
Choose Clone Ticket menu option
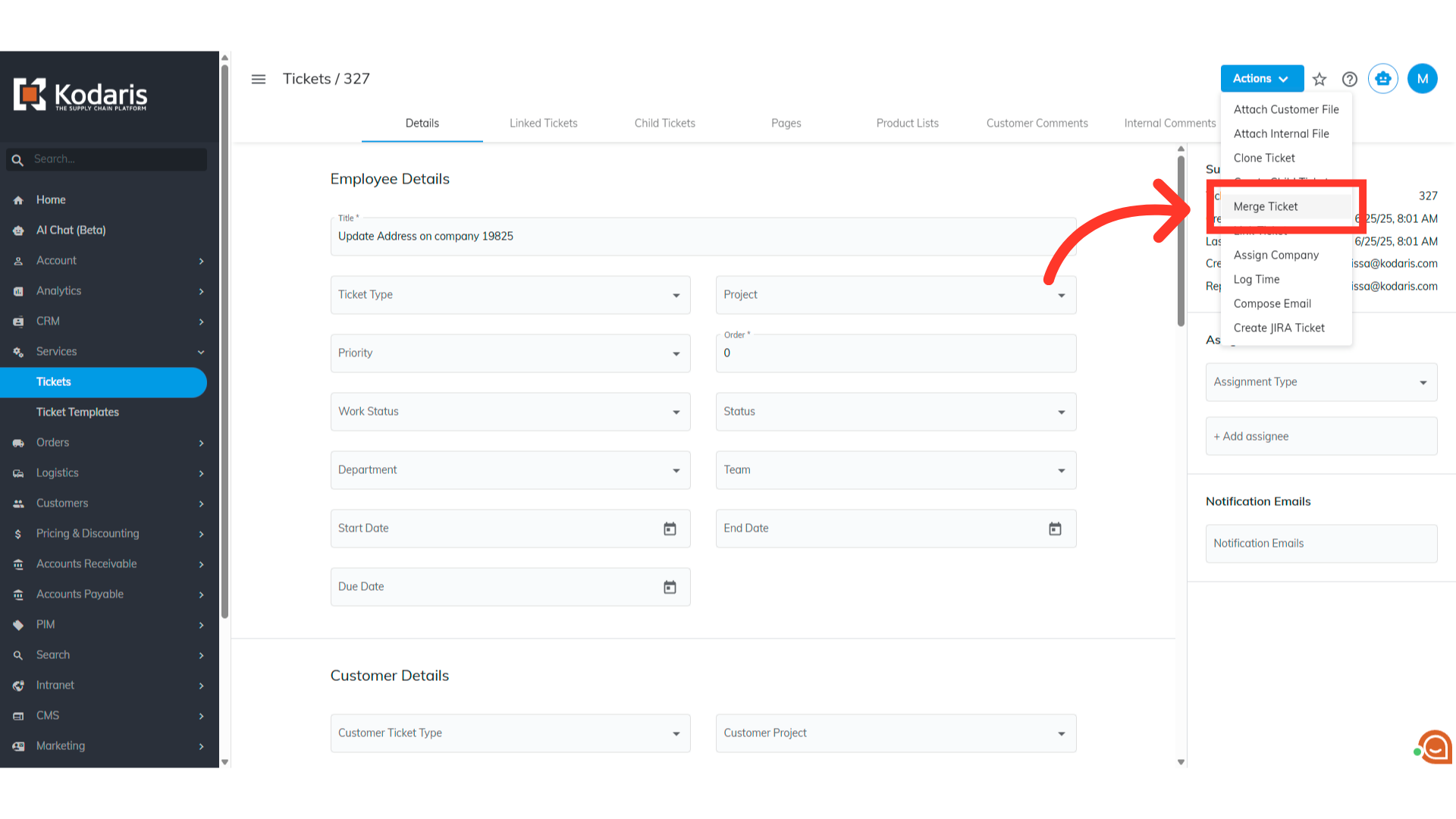1263,158
